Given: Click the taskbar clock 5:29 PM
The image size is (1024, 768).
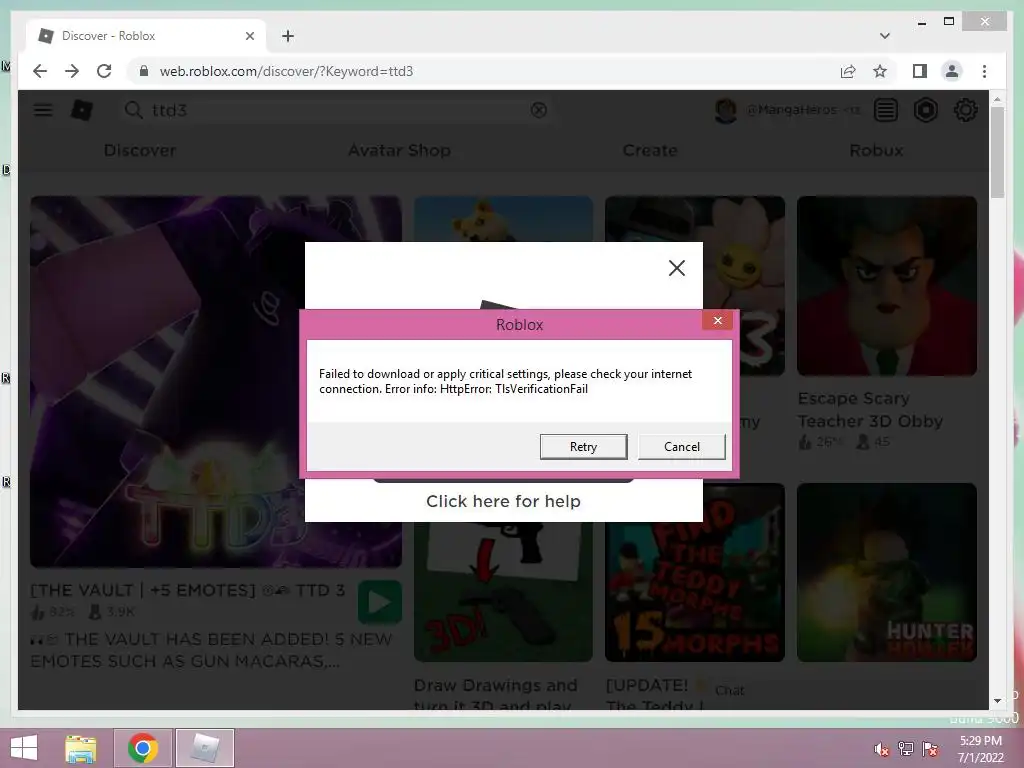Looking at the screenshot, I should point(981,749).
